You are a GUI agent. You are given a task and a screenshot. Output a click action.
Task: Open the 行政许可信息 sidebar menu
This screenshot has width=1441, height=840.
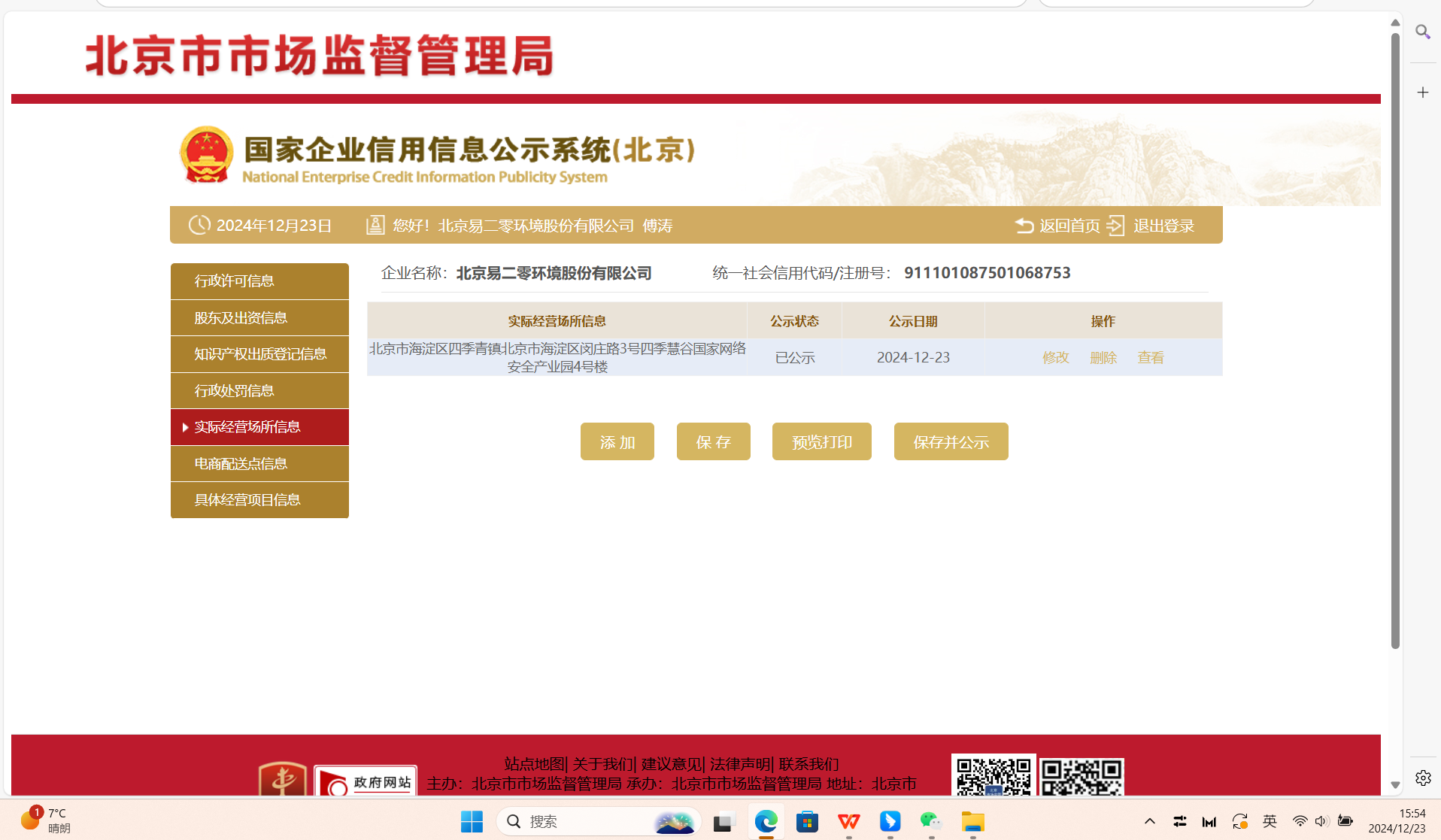pos(259,281)
